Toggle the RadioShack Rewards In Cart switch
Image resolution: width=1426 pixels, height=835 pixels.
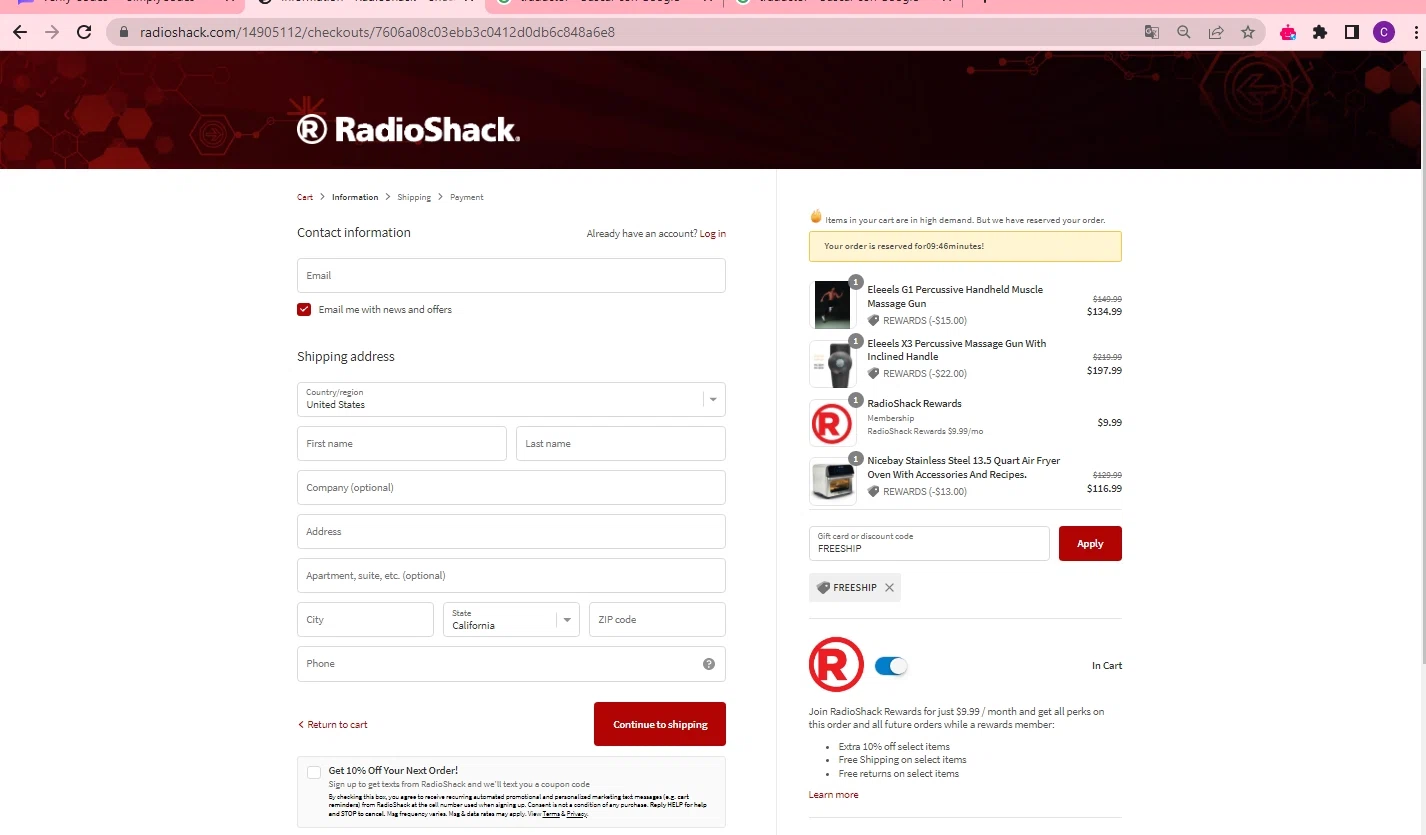click(890, 665)
